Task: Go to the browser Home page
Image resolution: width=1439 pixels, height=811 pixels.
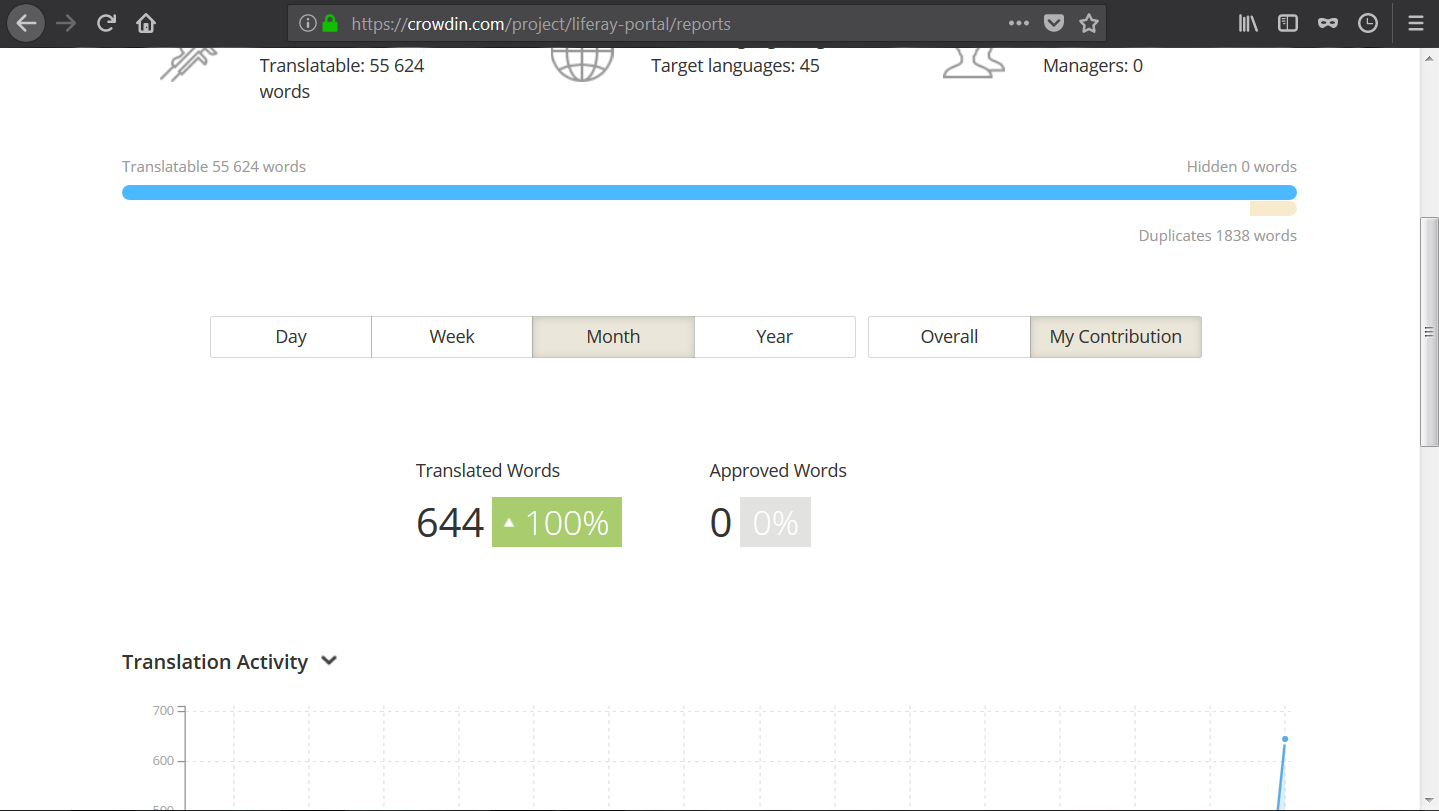Action: click(x=146, y=23)
